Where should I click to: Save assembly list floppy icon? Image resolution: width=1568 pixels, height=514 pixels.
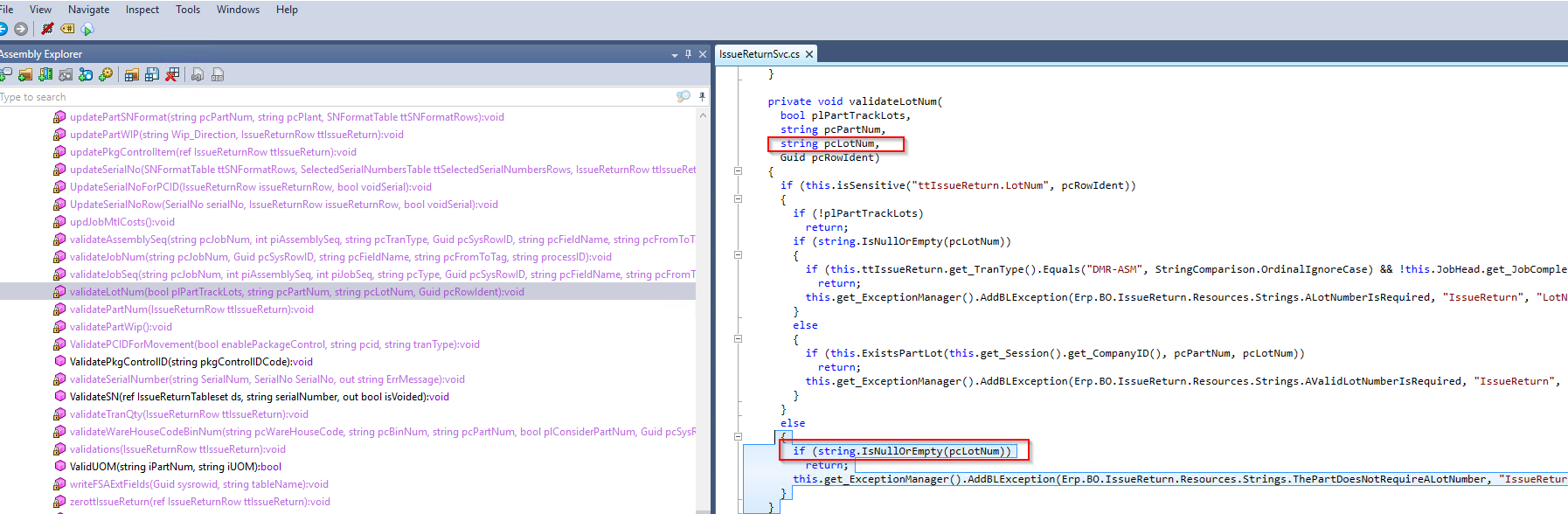point(152,74)
